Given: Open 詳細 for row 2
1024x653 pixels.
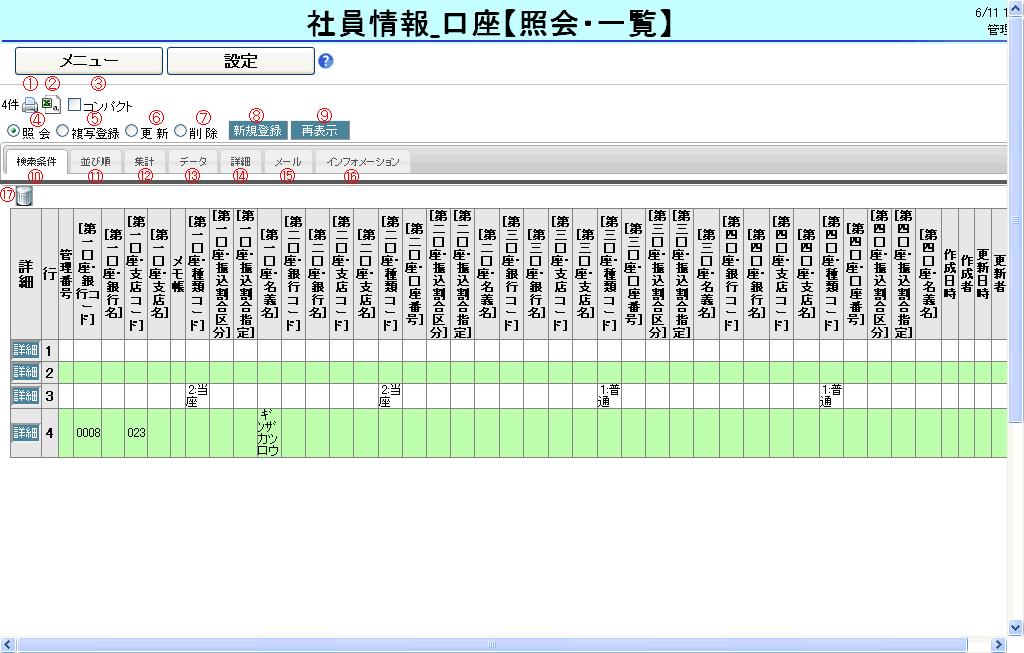Looking at the screenshot, I should (x=25, y=372).
